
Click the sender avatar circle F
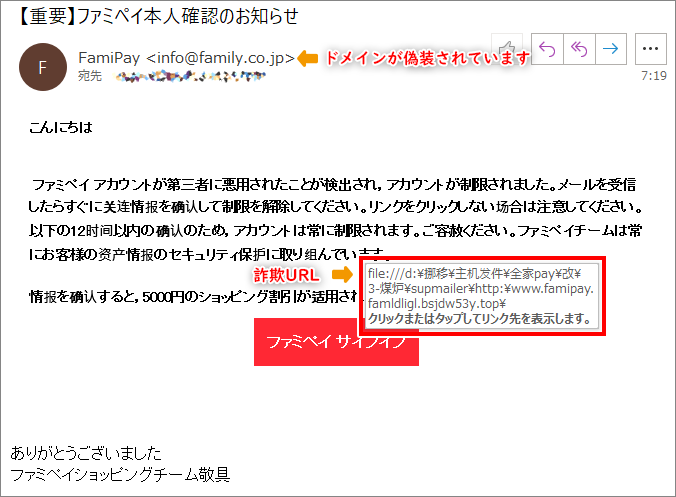[x=43, y=67]
